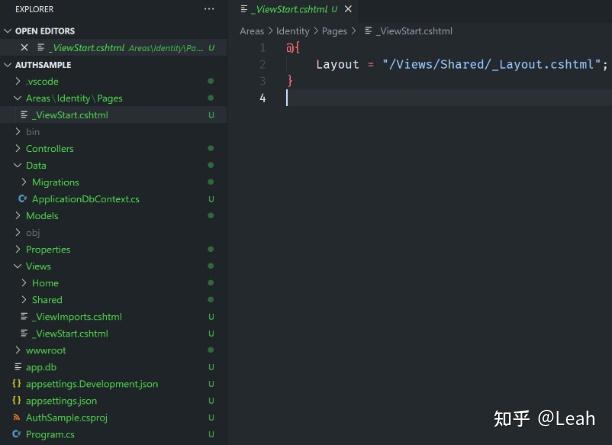Click file icon in editor tab

tap(244, 9)
